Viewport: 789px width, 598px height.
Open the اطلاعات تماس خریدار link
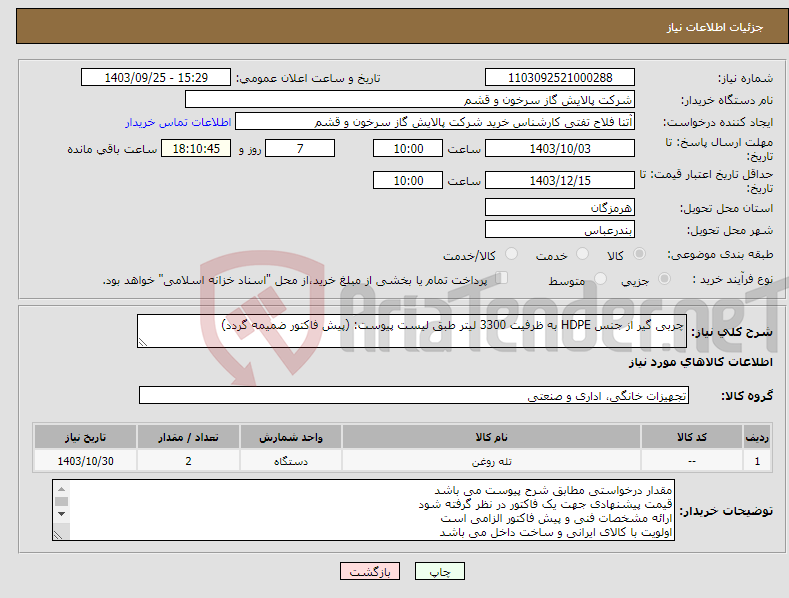[178, 122]
